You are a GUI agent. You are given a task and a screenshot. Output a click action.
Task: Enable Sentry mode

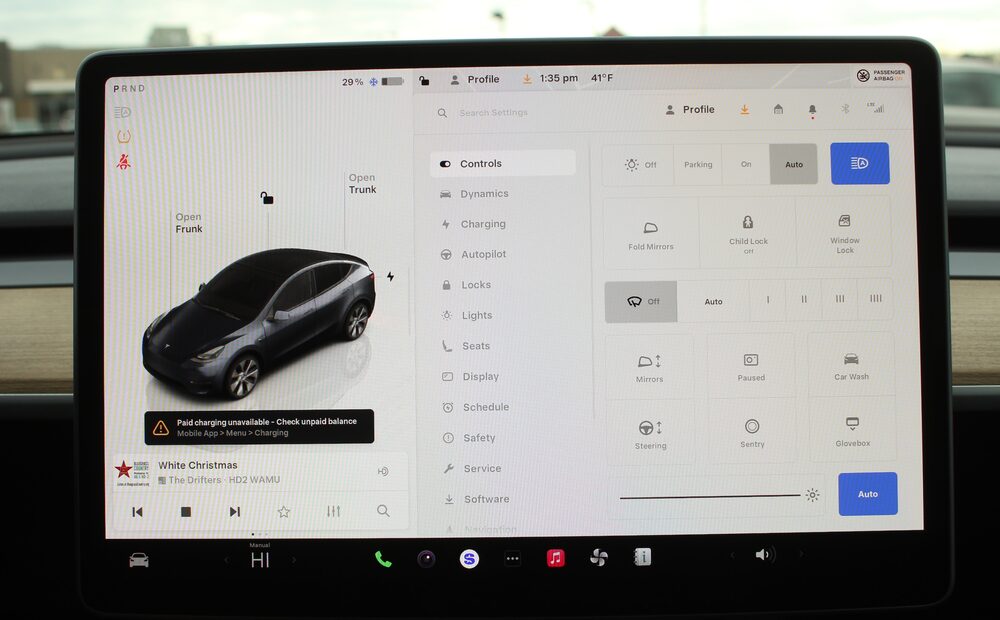[752, 432]
